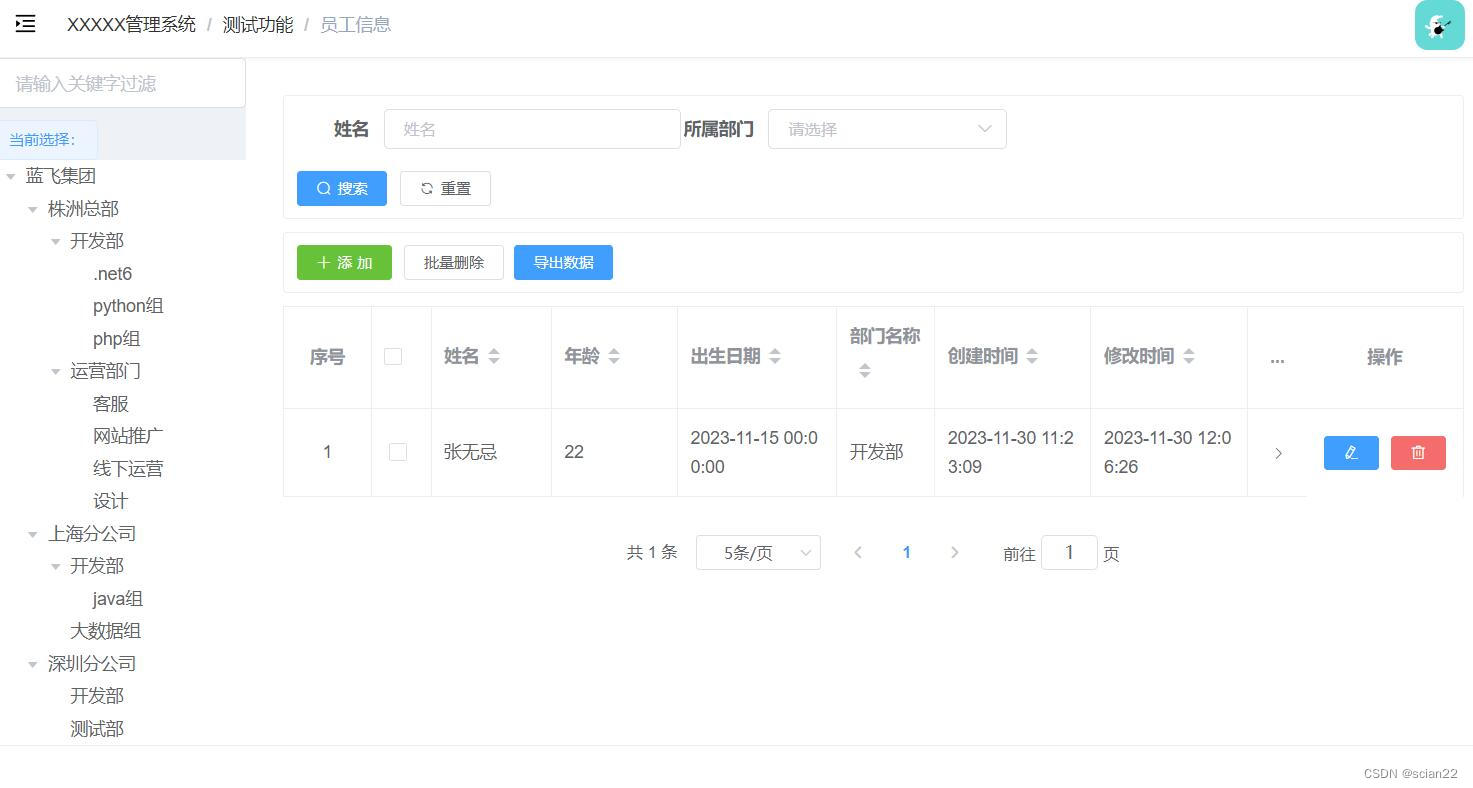Select python组 in department tree
This screenshot has width=1473, height=788.
click(128, 306)
